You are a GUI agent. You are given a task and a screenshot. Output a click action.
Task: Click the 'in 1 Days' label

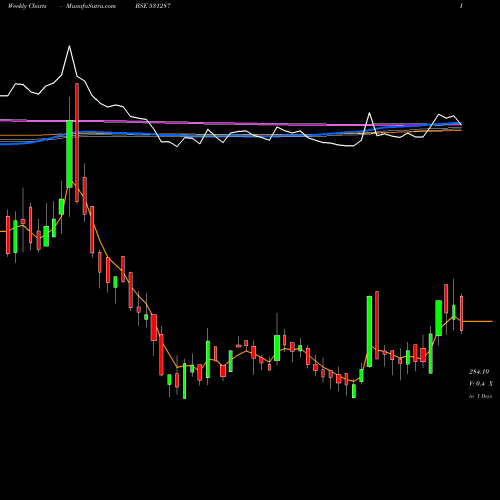tap(480, 396)
